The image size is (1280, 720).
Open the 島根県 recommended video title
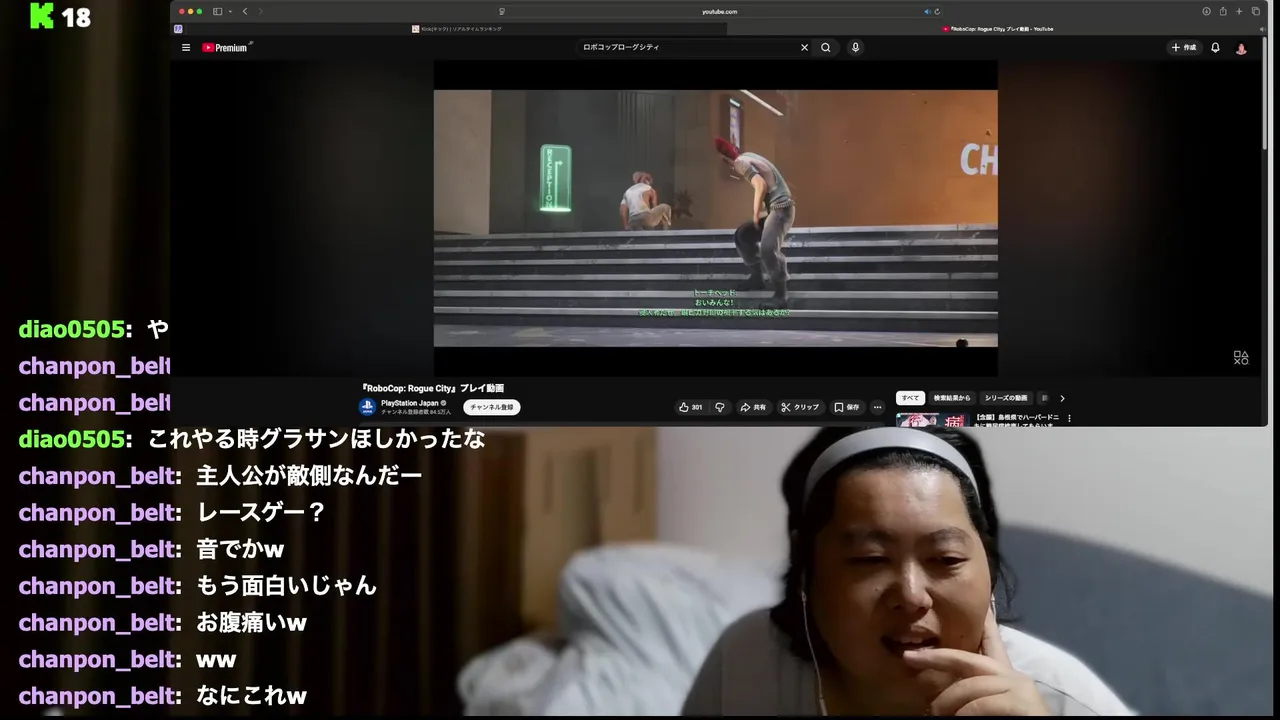(1018, 420)
